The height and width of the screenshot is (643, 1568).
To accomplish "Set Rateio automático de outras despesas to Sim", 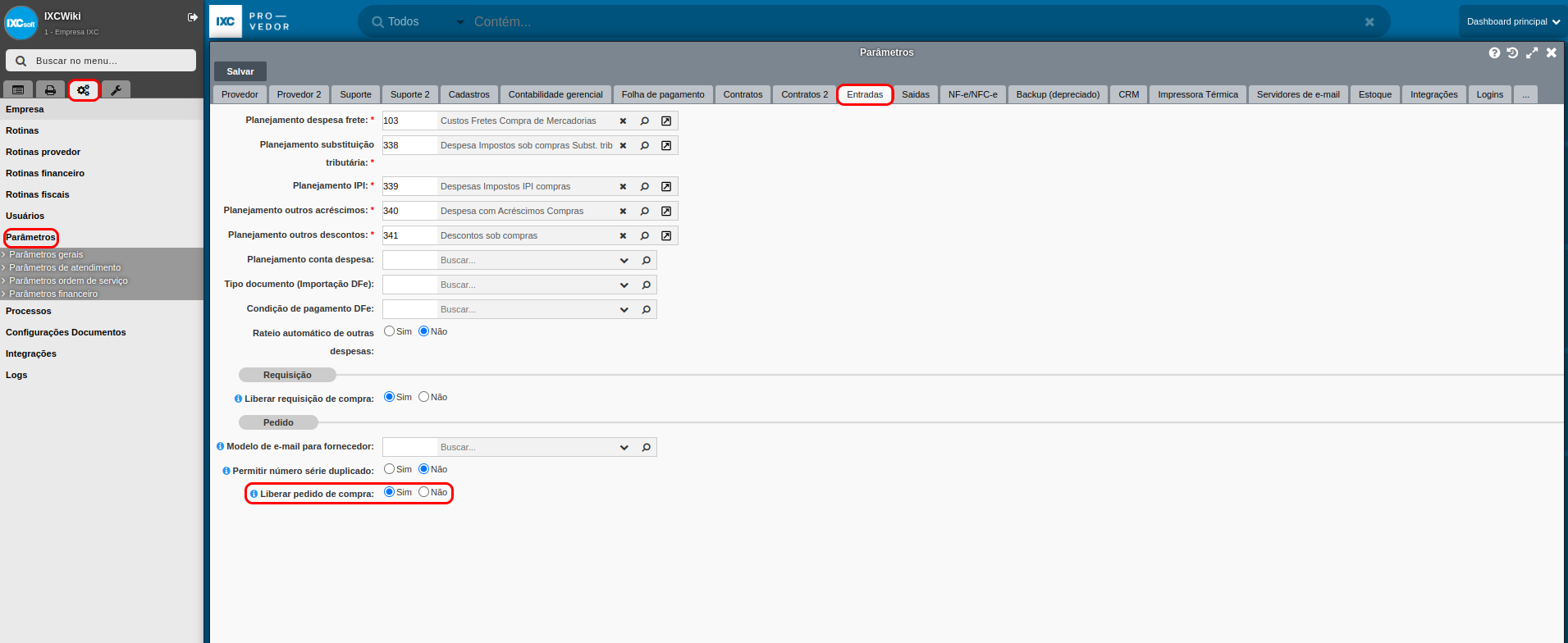I will coord(389,331).
